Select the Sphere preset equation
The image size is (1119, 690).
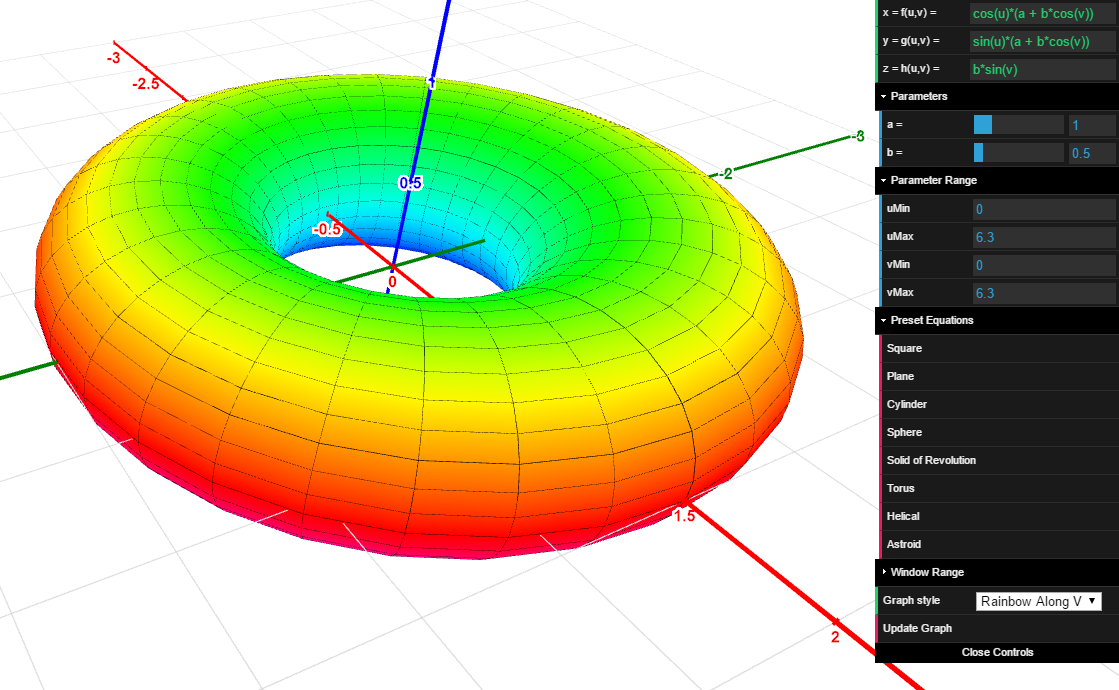[904, 432]
